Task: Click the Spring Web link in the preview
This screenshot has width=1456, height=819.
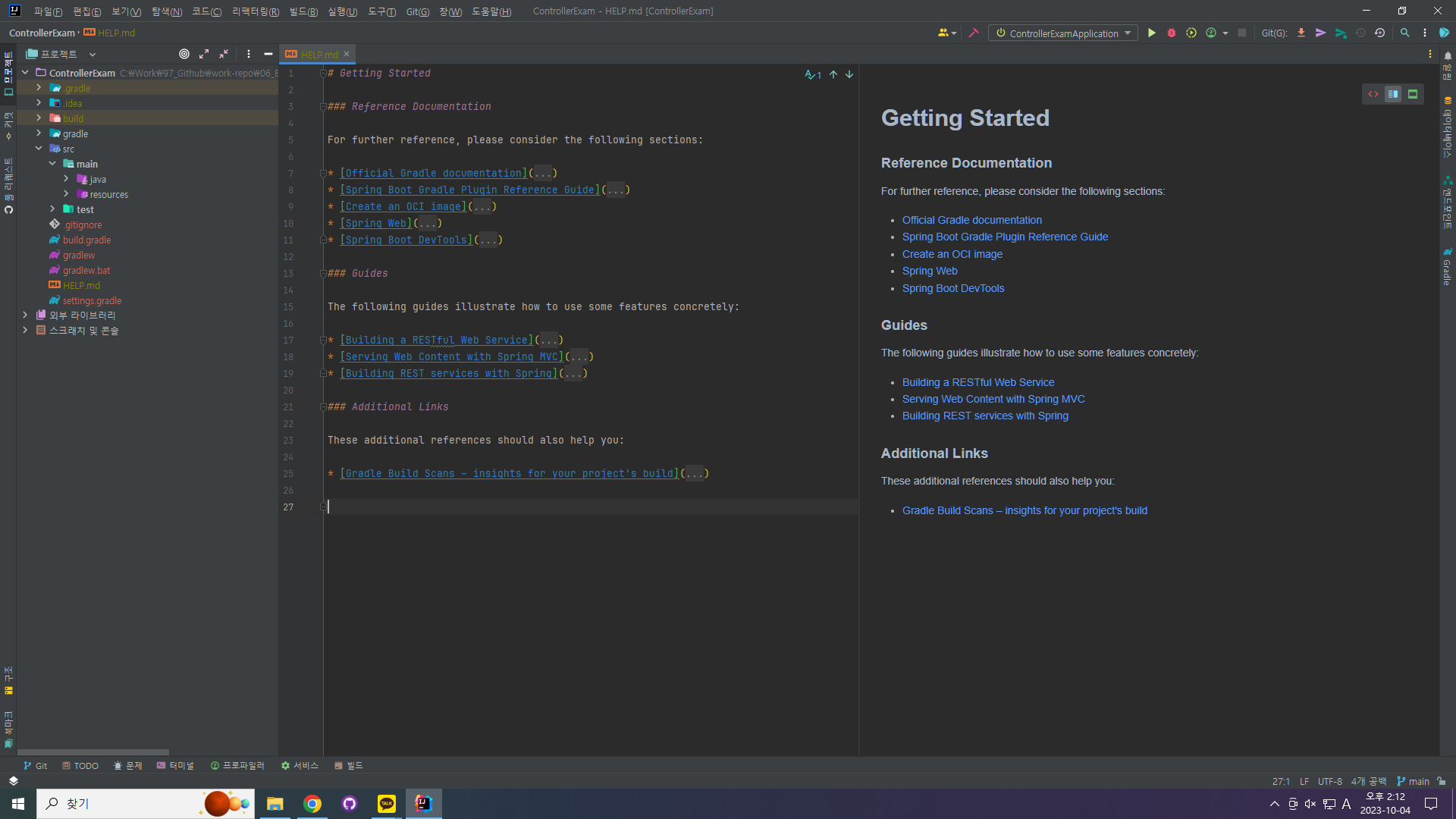Action: 929,271
